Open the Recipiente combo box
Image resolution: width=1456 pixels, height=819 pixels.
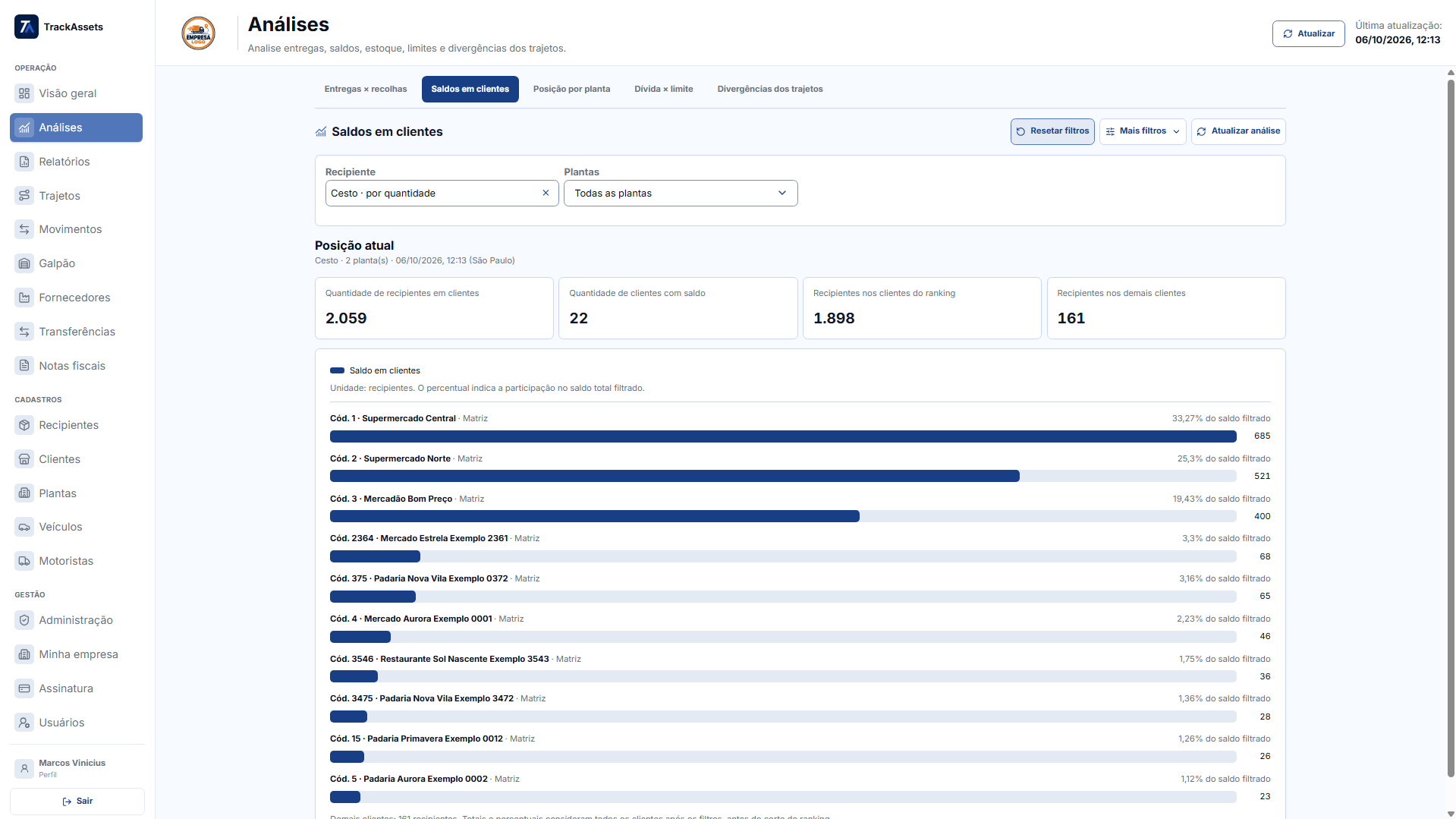point(442,193)
